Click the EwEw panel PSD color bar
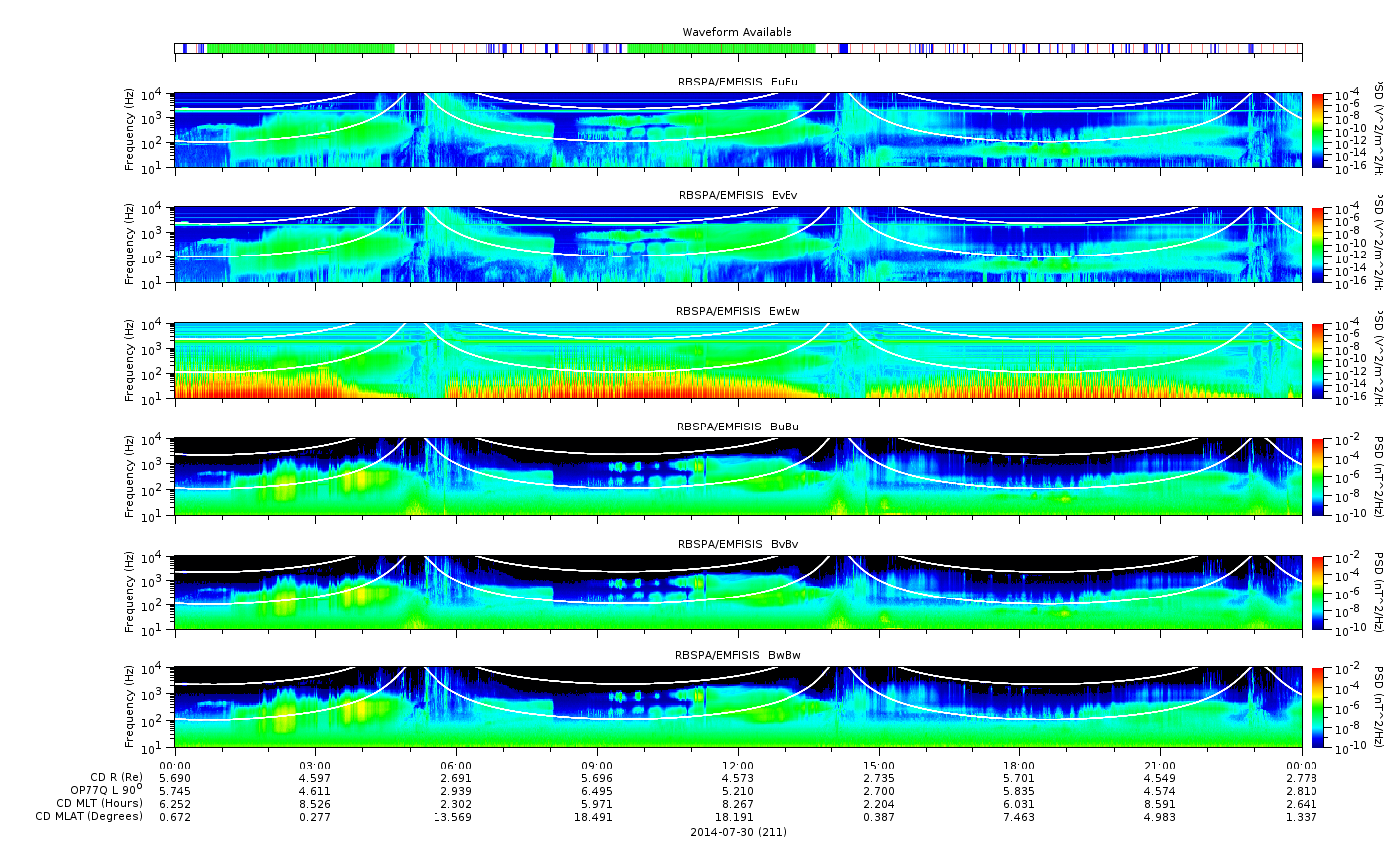 pos(1317,361)
